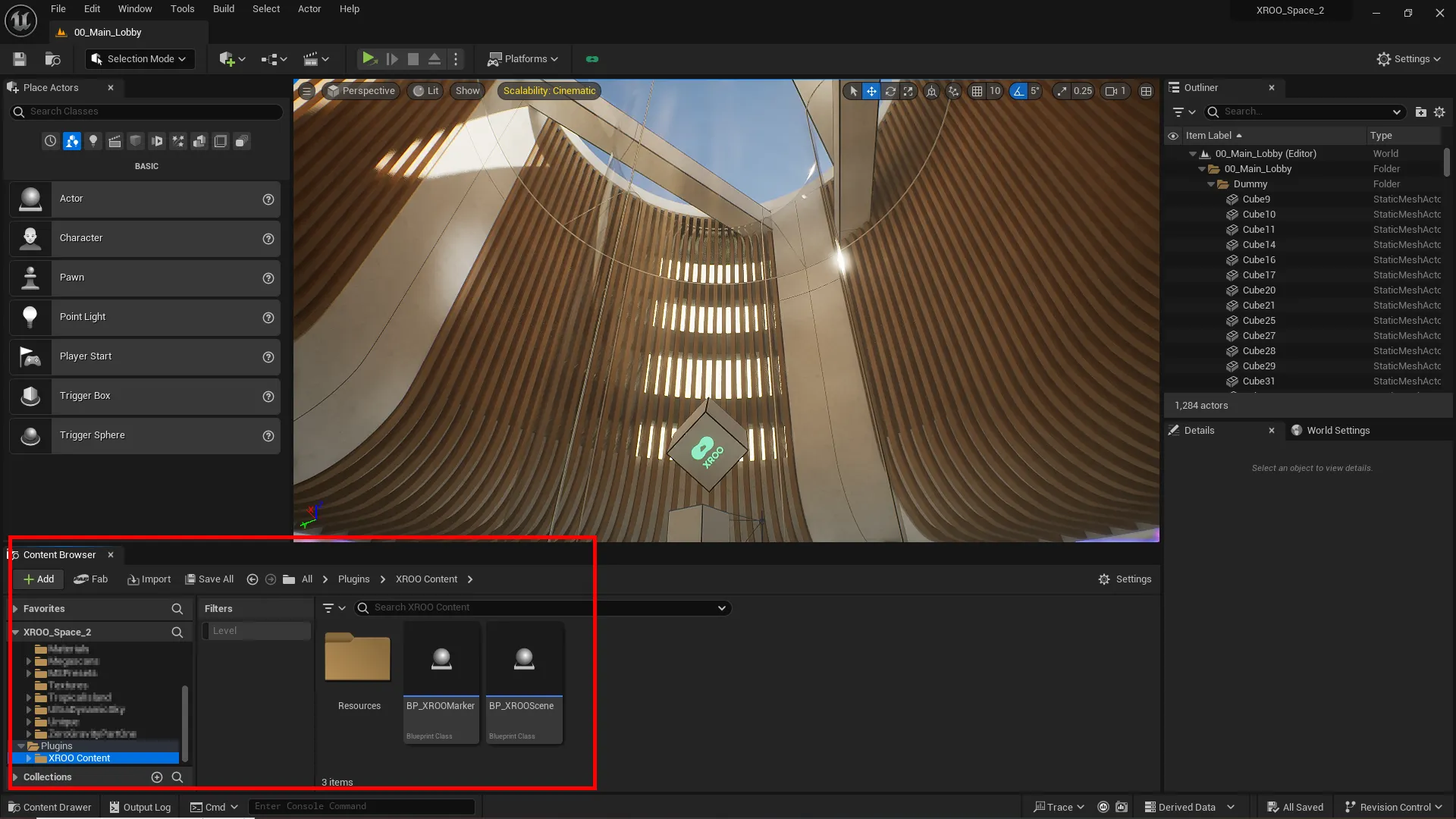Collapse the Dummy folder in the Outliner

pyautogui.click(x=1211, y=184)
